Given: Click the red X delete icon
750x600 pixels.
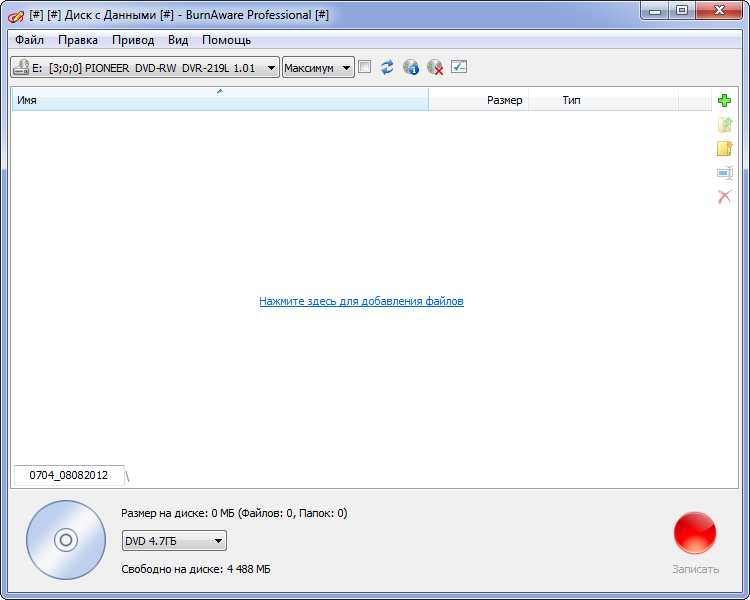Looking at the screenshot, I should tap(725, 196).
